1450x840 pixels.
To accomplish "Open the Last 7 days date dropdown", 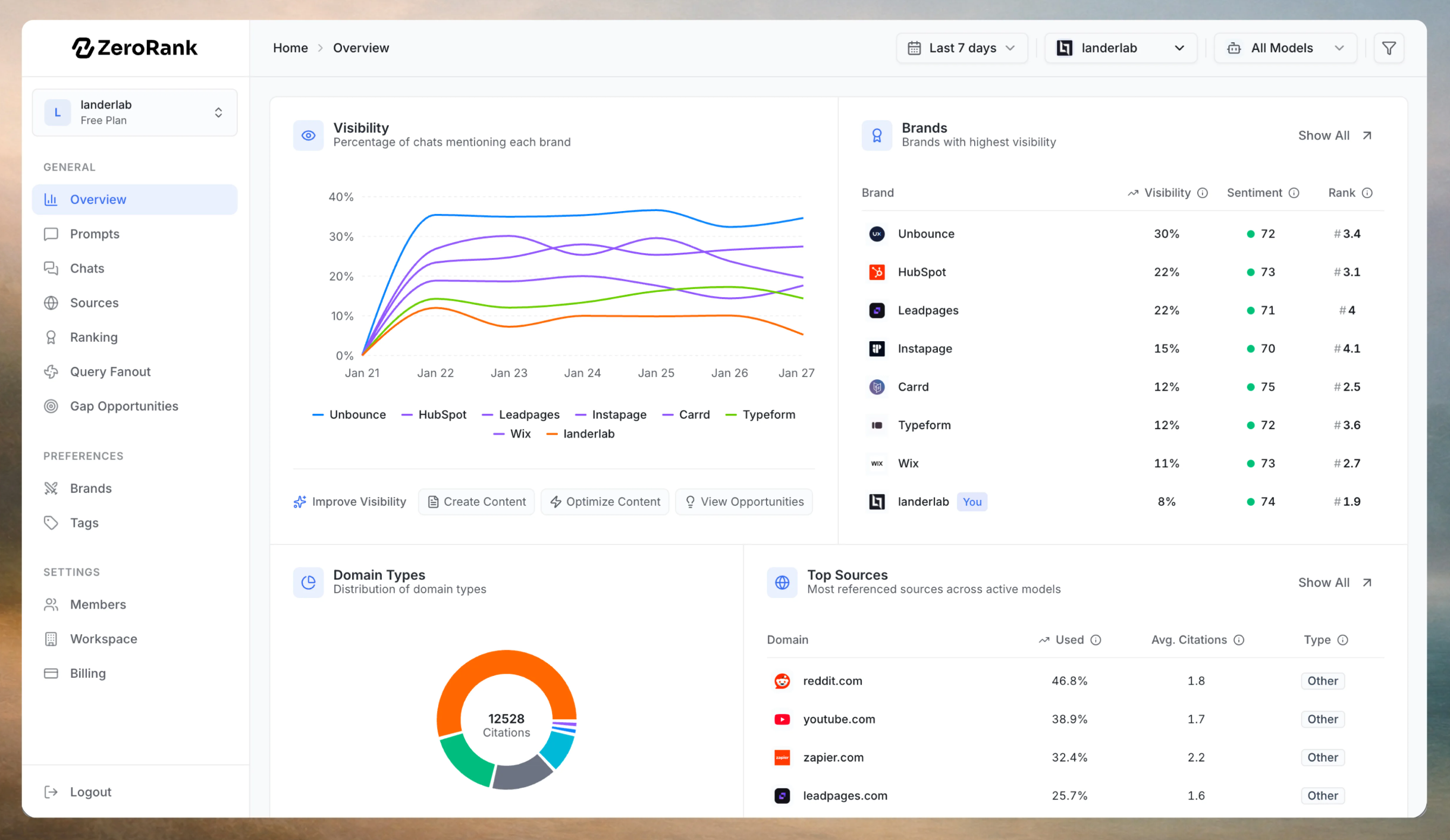I will pyautogui.click(x=962, y=48).
